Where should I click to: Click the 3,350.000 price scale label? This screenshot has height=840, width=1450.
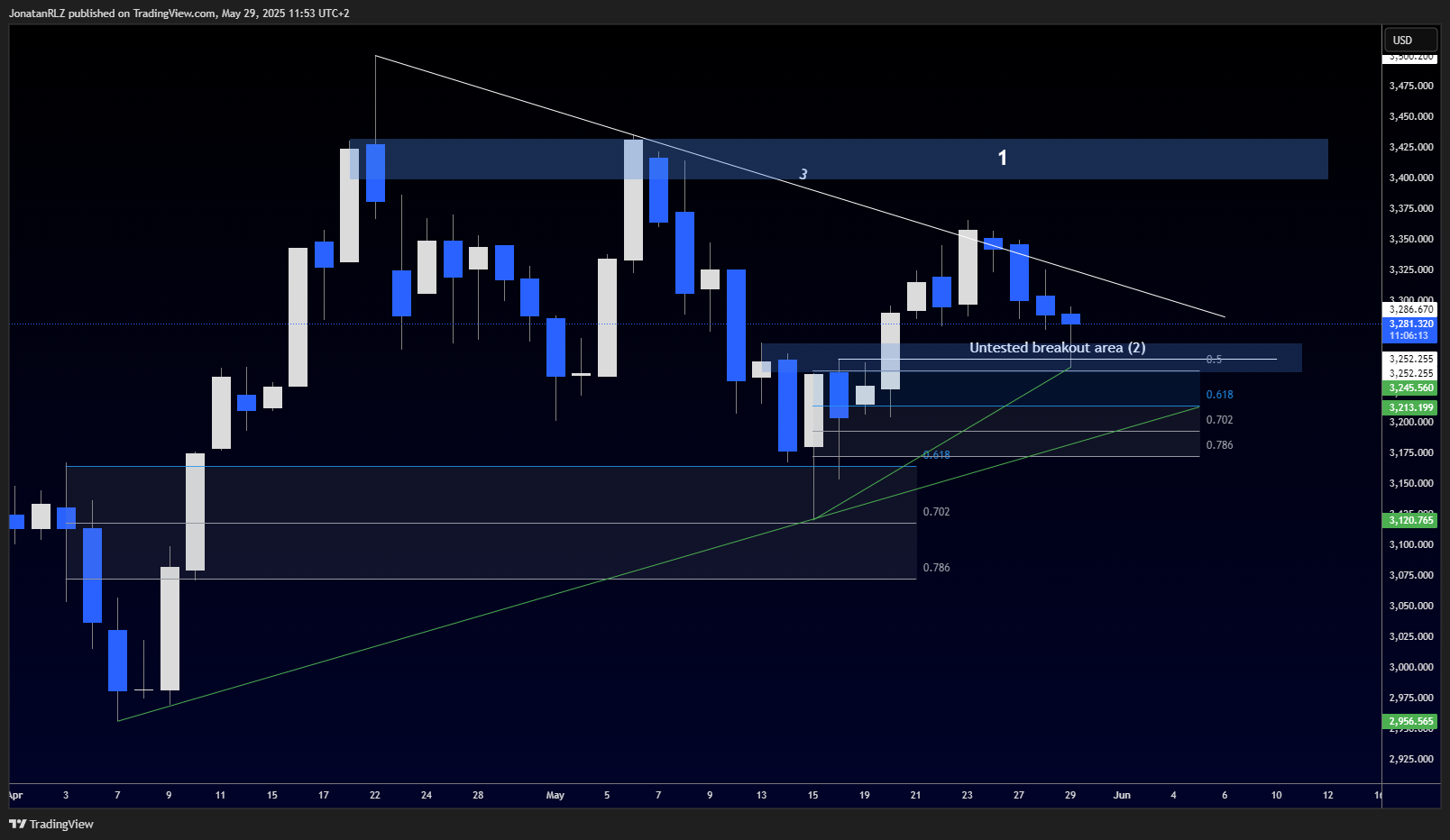click(1411, 239)
